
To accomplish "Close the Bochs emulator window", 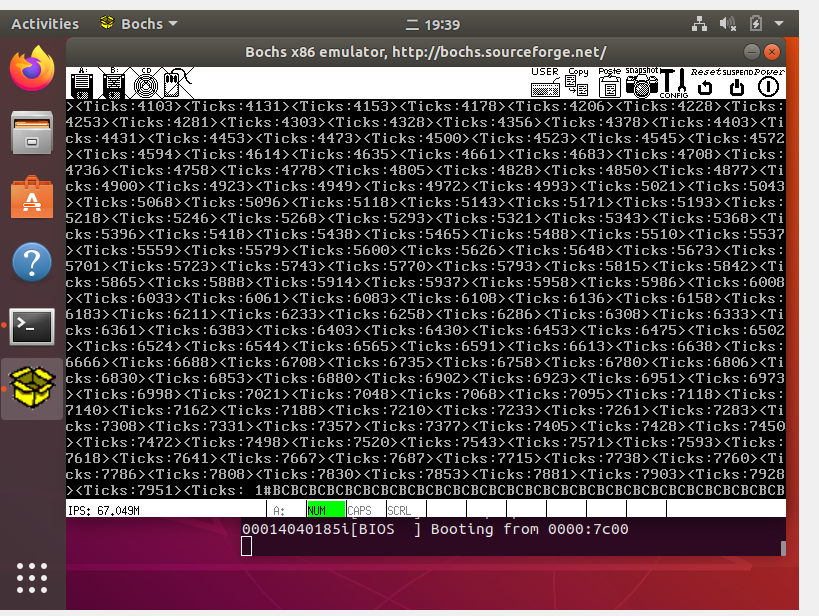I will click(772, 52).
